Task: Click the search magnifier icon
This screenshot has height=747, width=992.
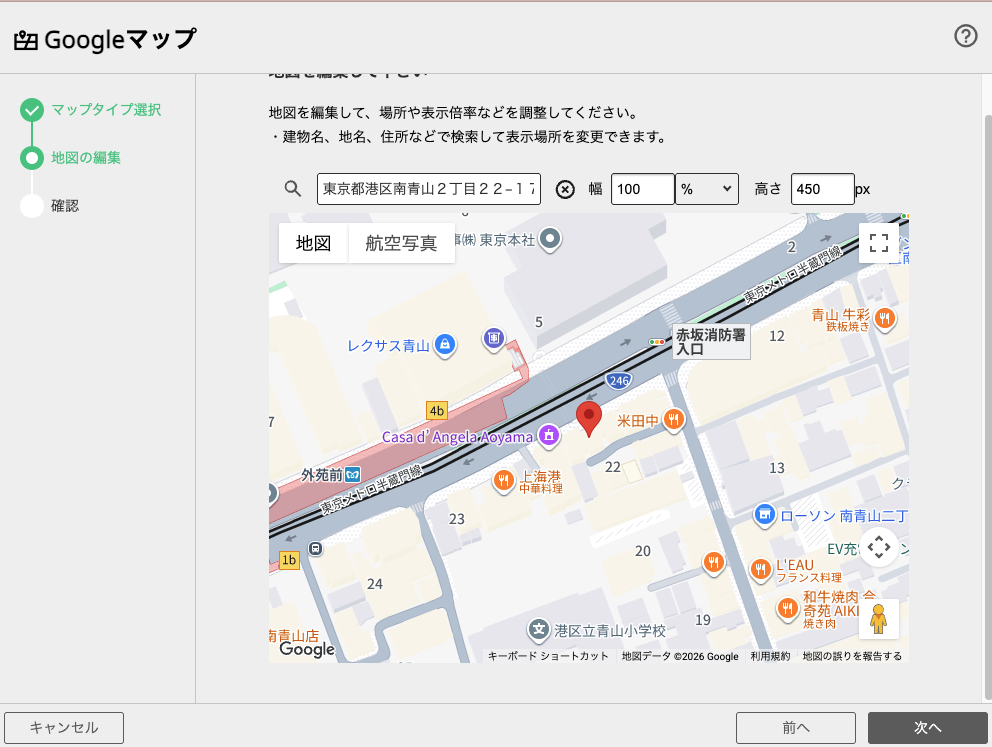Action: tap(292, 188)
